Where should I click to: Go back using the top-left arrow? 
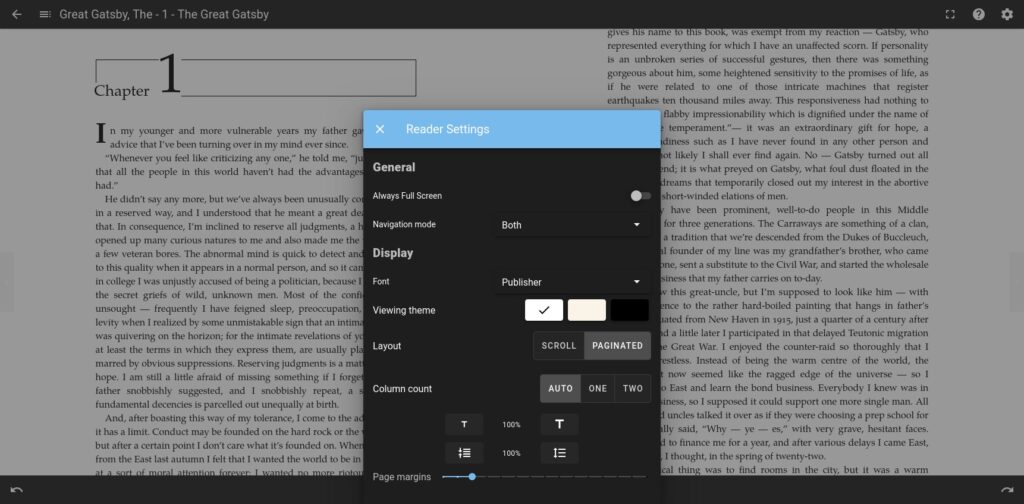[16, 14]
